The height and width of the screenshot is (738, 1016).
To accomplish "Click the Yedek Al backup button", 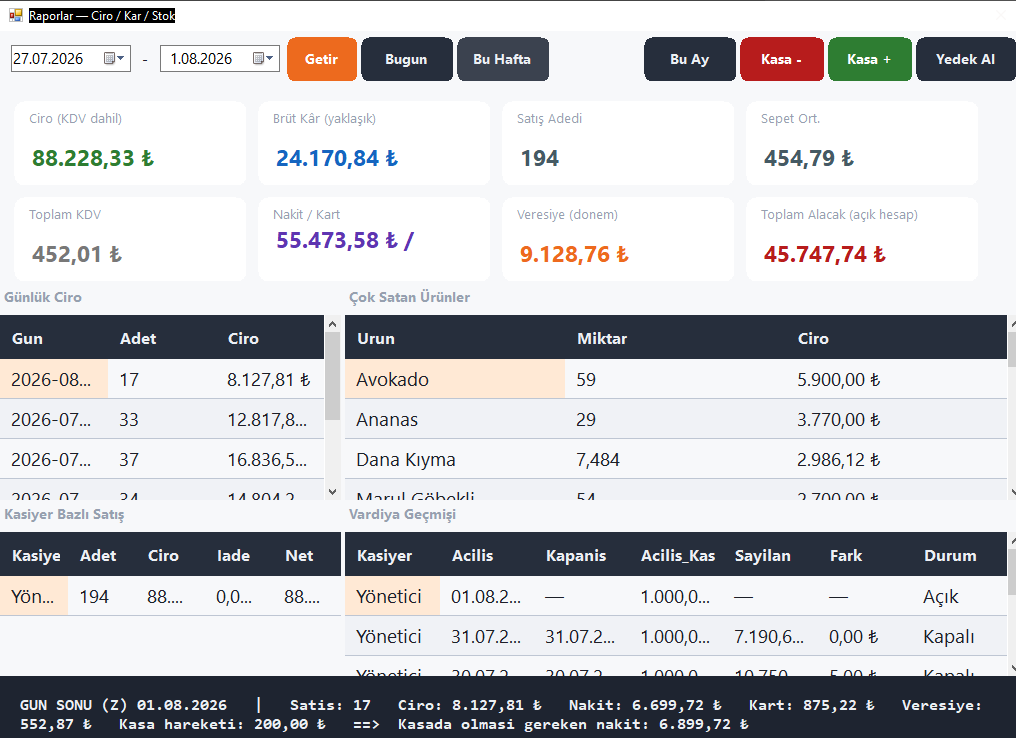I will click(x=965, y=59).
